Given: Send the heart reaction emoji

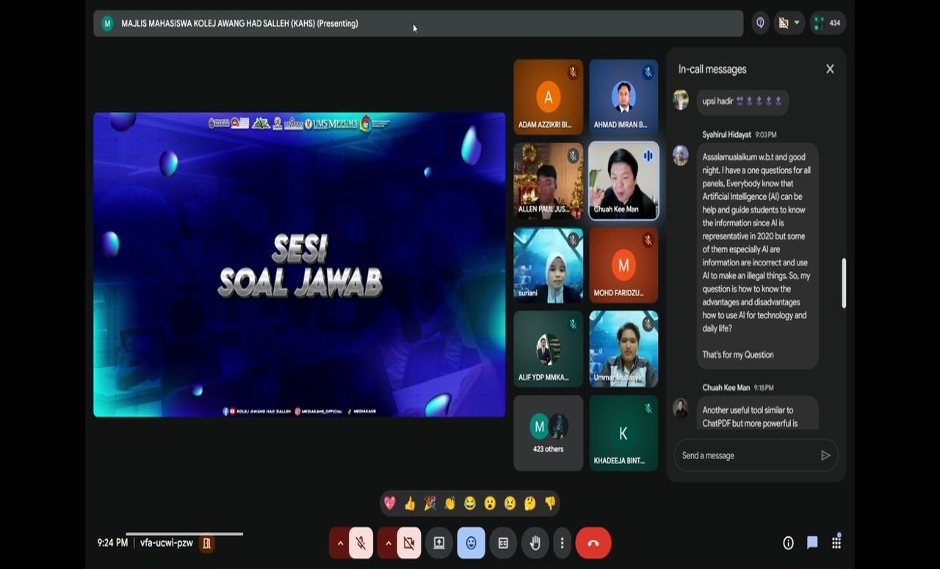Looking at the screenshot, I should tap(390, 503).
